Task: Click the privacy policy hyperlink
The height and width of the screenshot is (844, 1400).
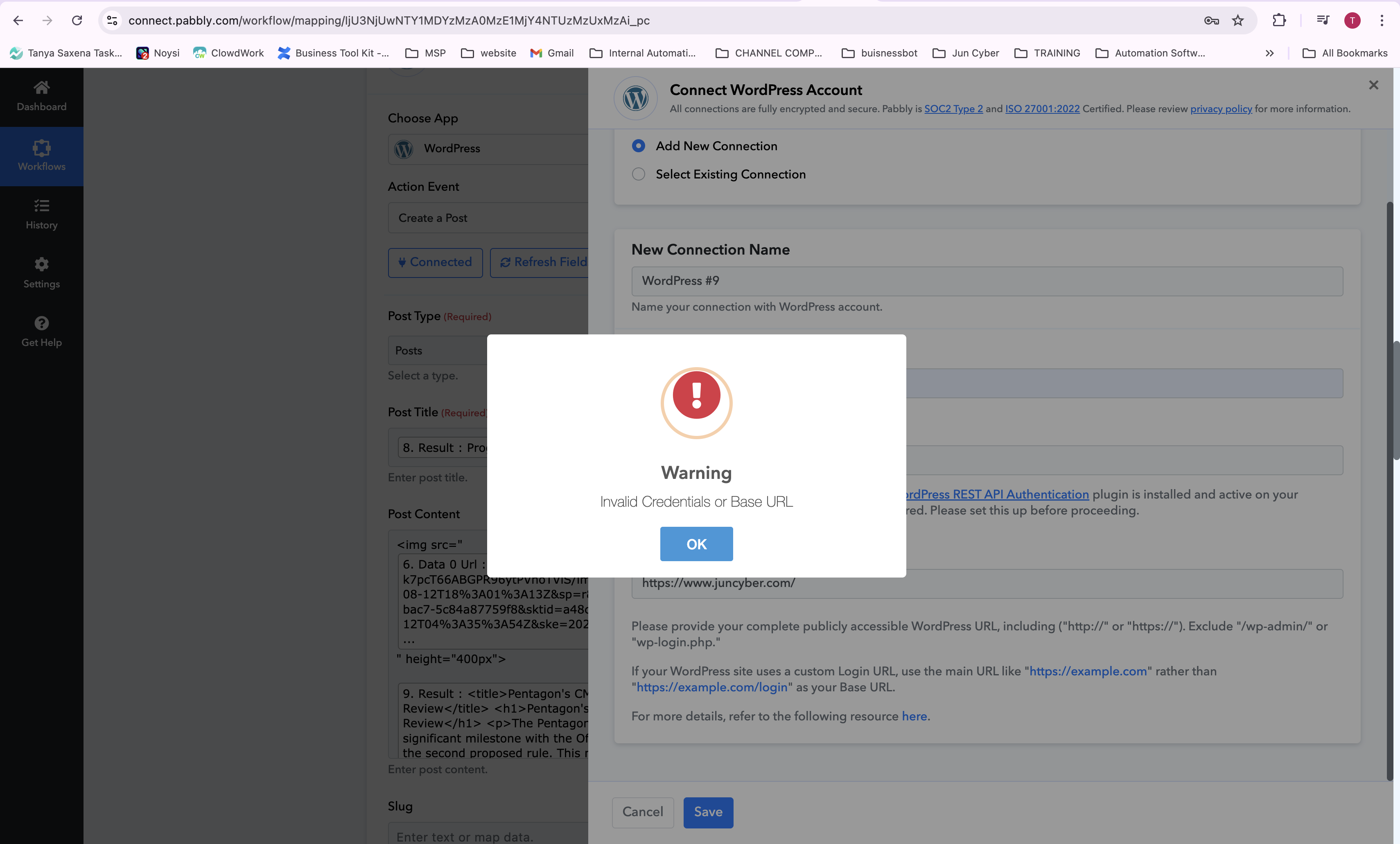Action: (1221, 109)
